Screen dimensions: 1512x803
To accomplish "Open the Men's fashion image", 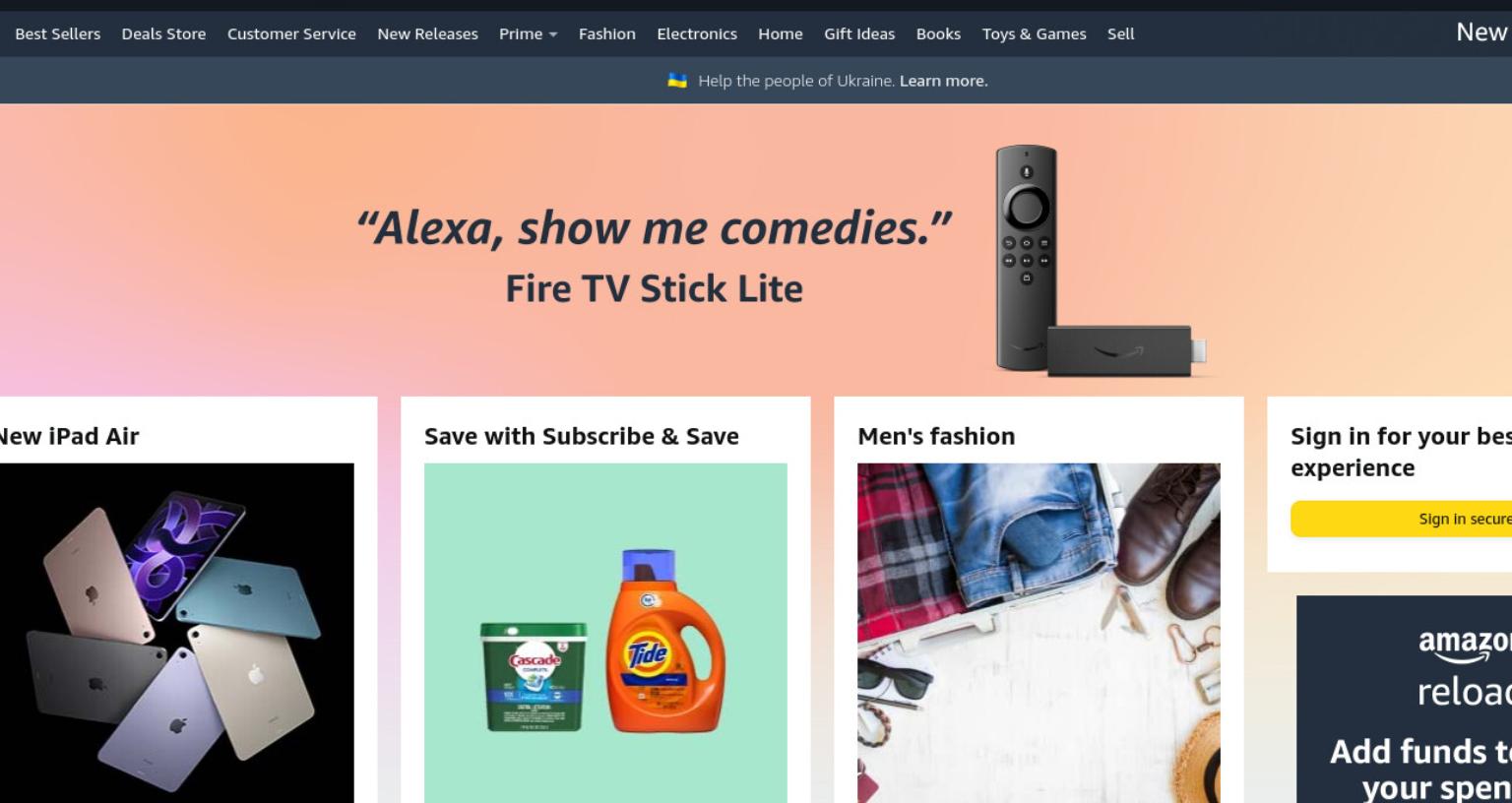I will tap(1039, 633).
